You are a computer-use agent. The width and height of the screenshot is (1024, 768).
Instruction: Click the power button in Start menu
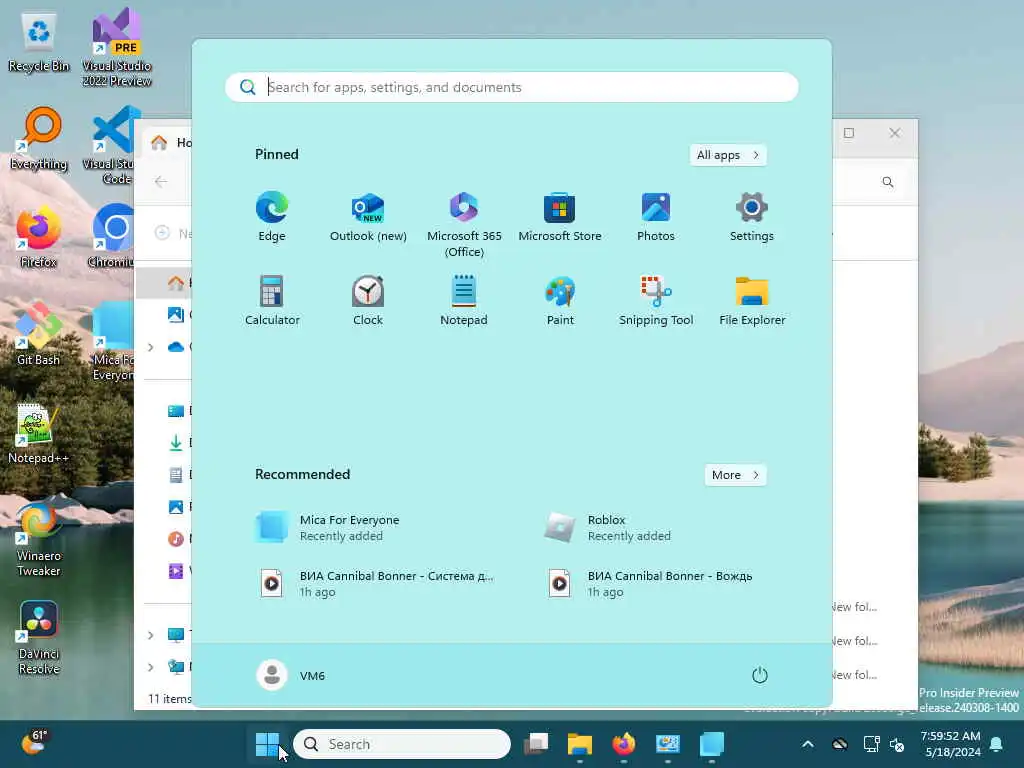coord(760,675)
